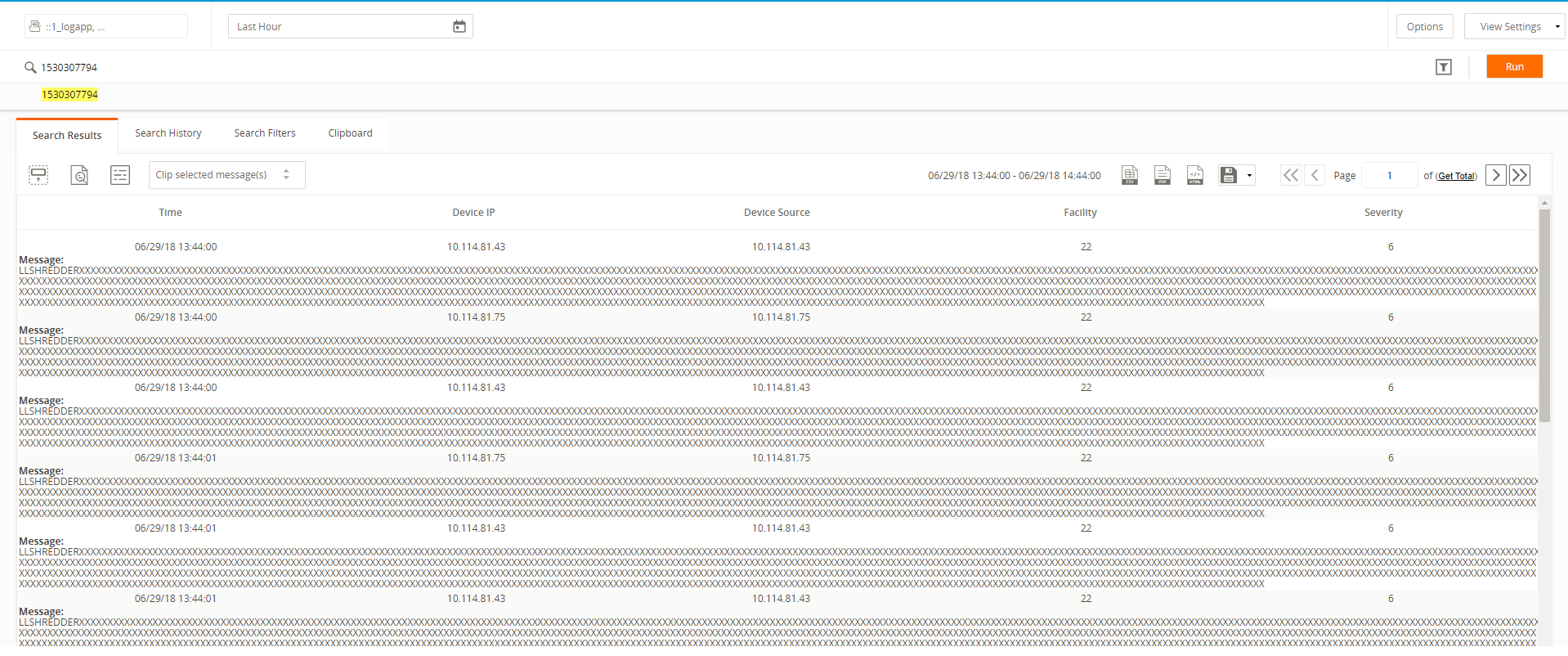Viewport: 1568px width, 656px height.
Task: Export results as PDF
Action: [1163, 175]
